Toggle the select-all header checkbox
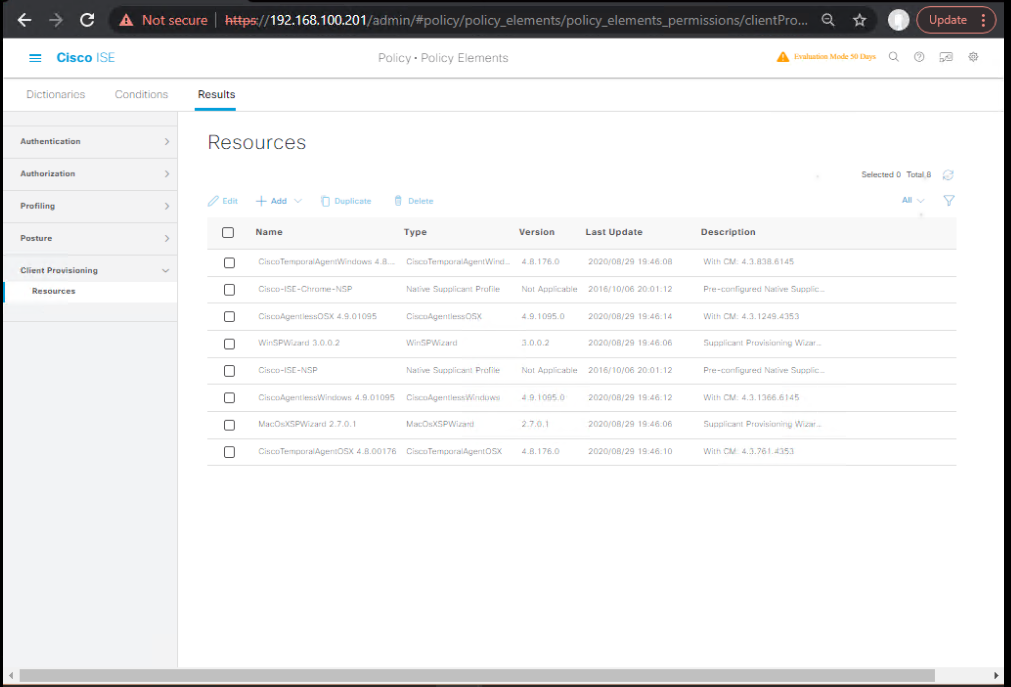The image size is (1011, 687). click(228, 232)
